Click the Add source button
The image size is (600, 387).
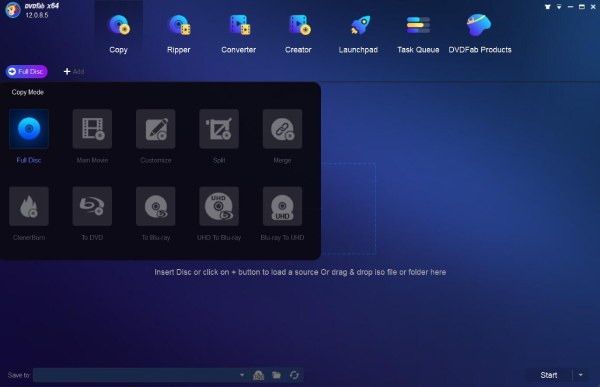click(x=74, y=72)
